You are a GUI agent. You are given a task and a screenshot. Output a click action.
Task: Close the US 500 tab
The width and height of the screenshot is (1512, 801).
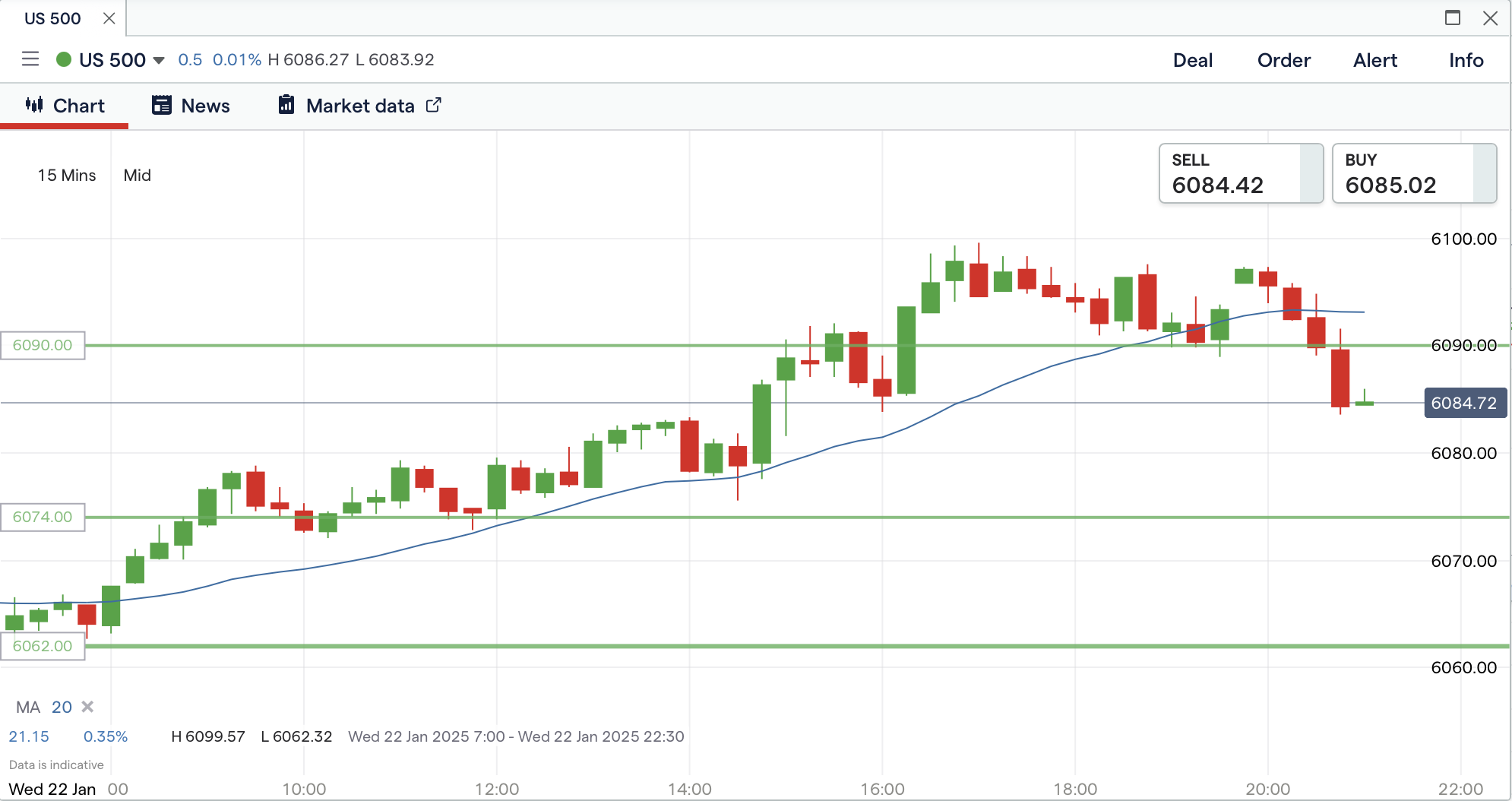(109, 18)
